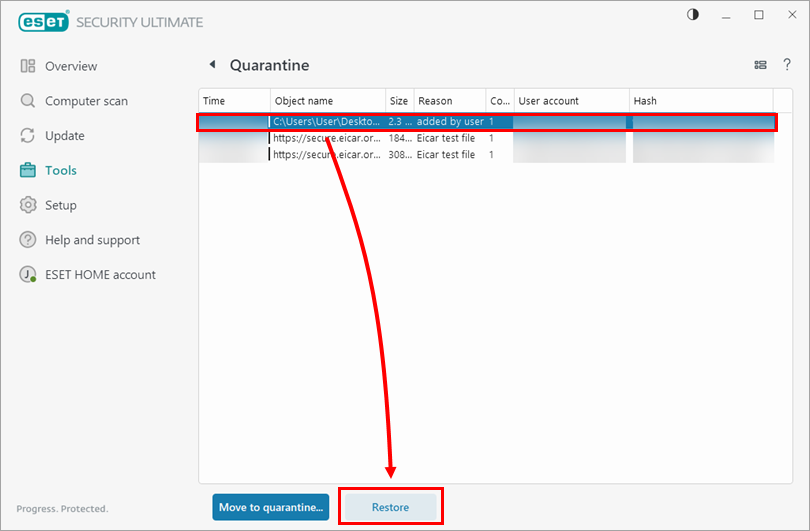Viewport: 810px width, 531px height.
Task: Open Setup gear icon
Action: tap(28, 205)
